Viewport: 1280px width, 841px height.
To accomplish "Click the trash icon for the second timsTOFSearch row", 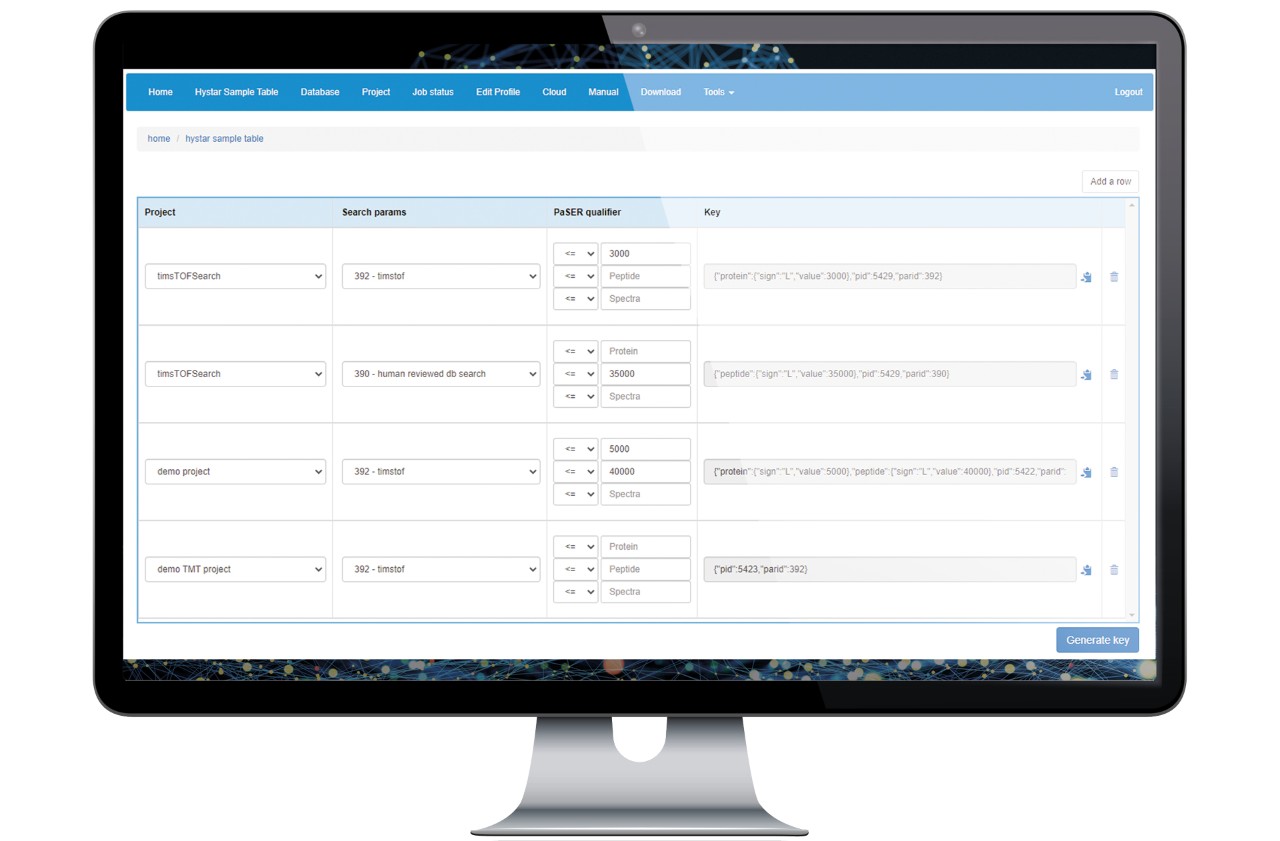I will 1114,374.
